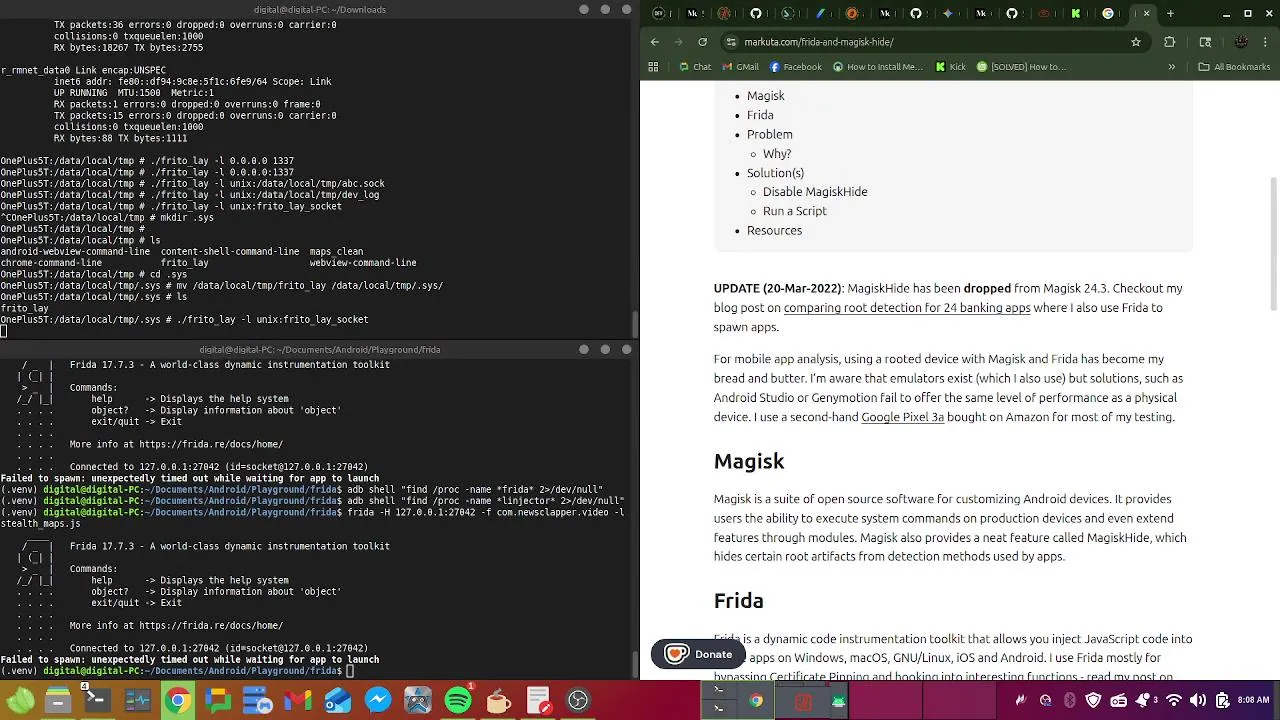Open the Chrome three-dot menu
1280x720 pixels.
[x=1267, y=42]
